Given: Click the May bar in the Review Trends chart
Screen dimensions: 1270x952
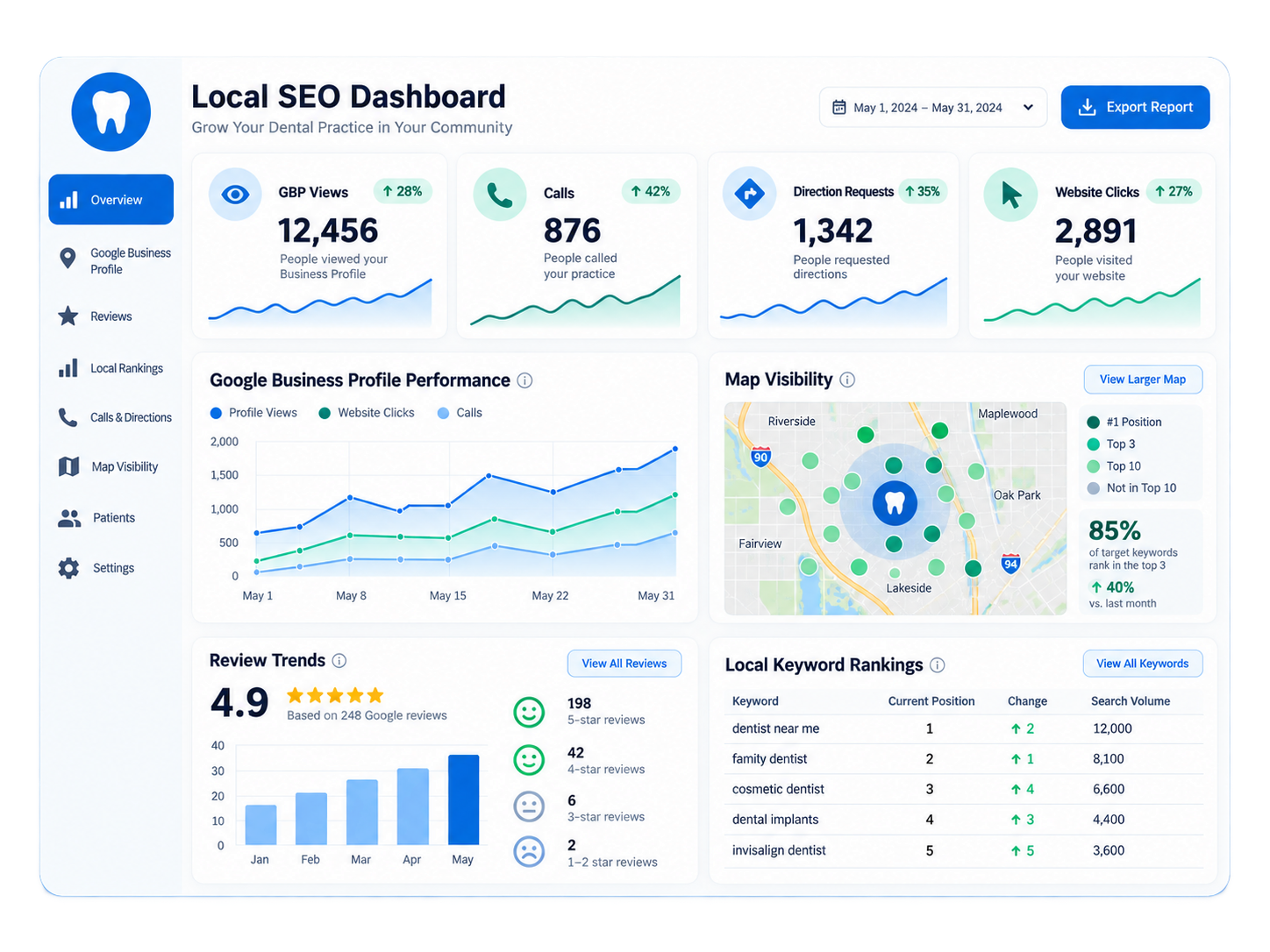Looking at the screenshot, I should coord(463,799).
